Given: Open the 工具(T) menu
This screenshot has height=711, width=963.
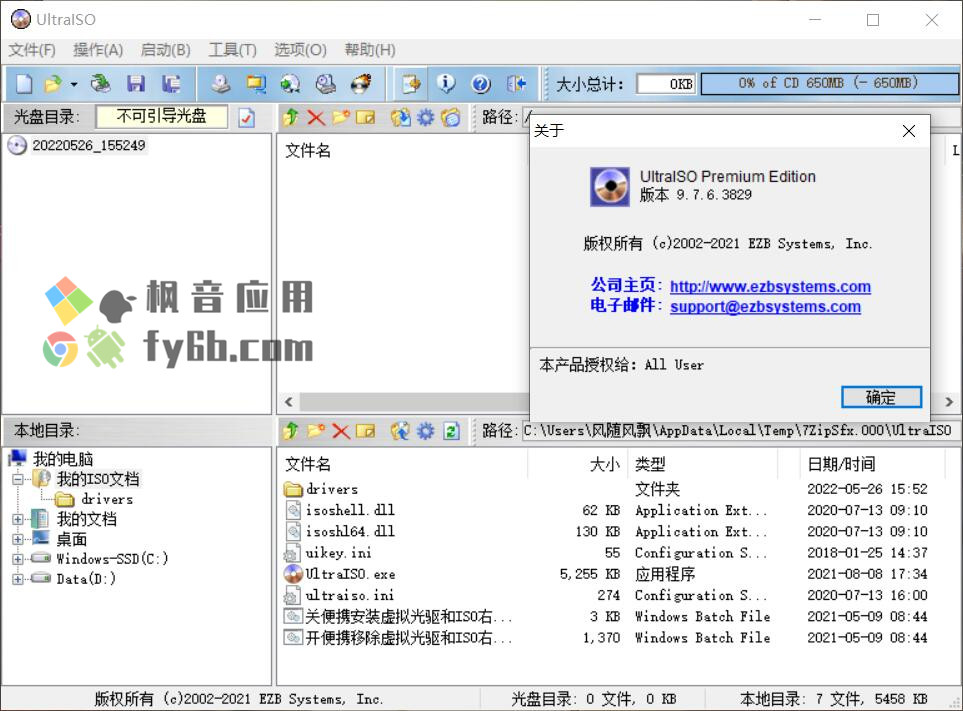Looking at the screenshot, I should 232,50.
